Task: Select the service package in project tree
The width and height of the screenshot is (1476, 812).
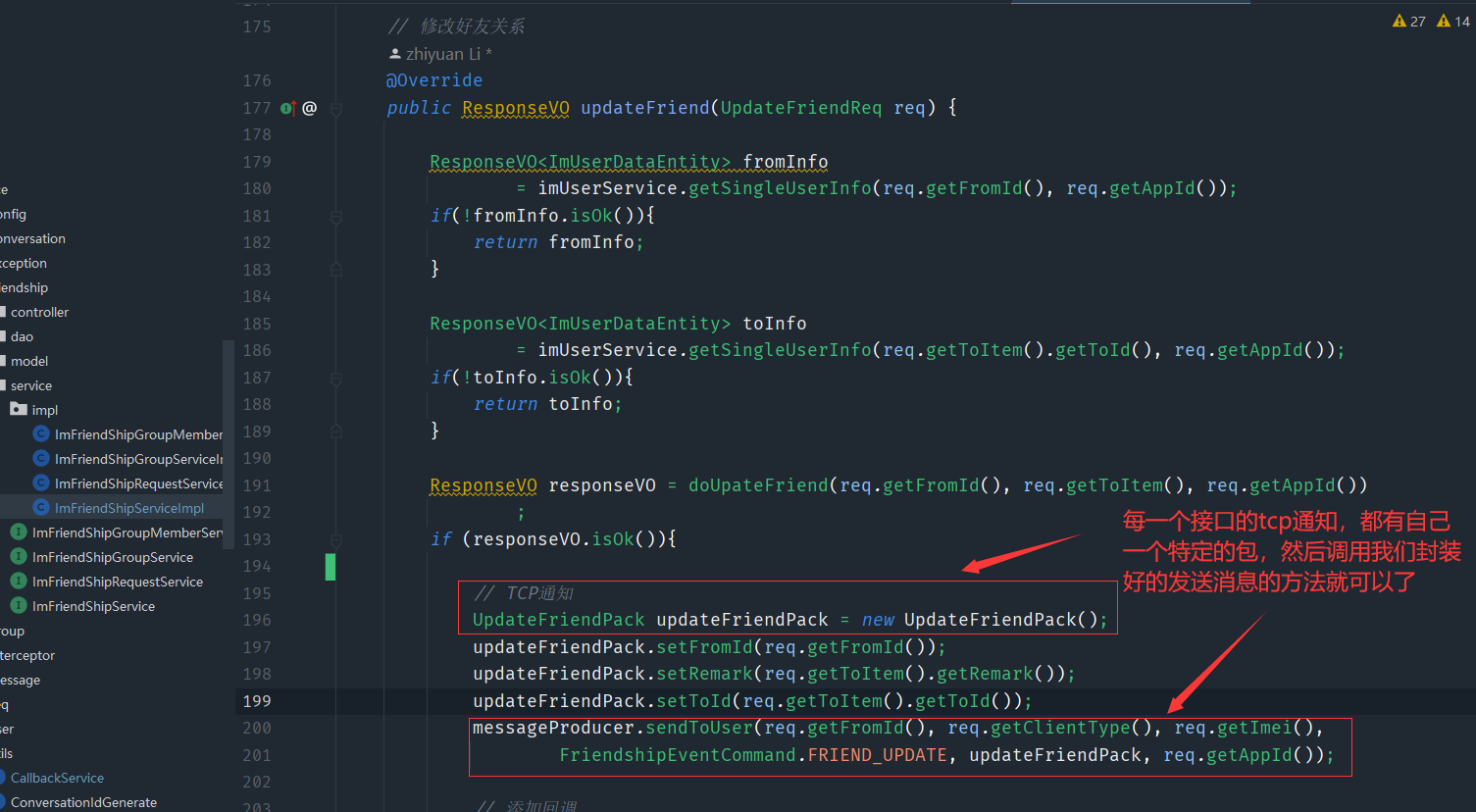Action: (x=31, y=385)
